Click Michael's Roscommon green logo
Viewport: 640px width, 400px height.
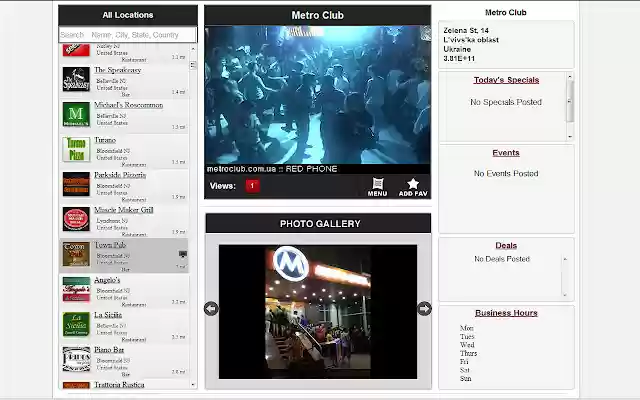coord(76,115)
